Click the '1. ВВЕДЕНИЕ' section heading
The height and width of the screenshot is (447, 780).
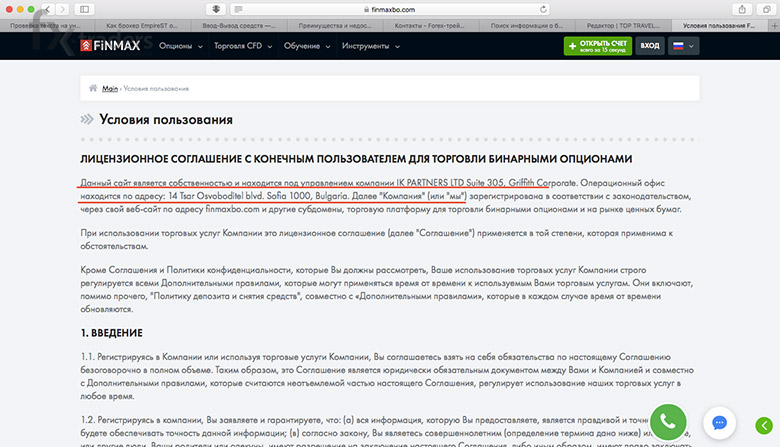click(111, 333)
